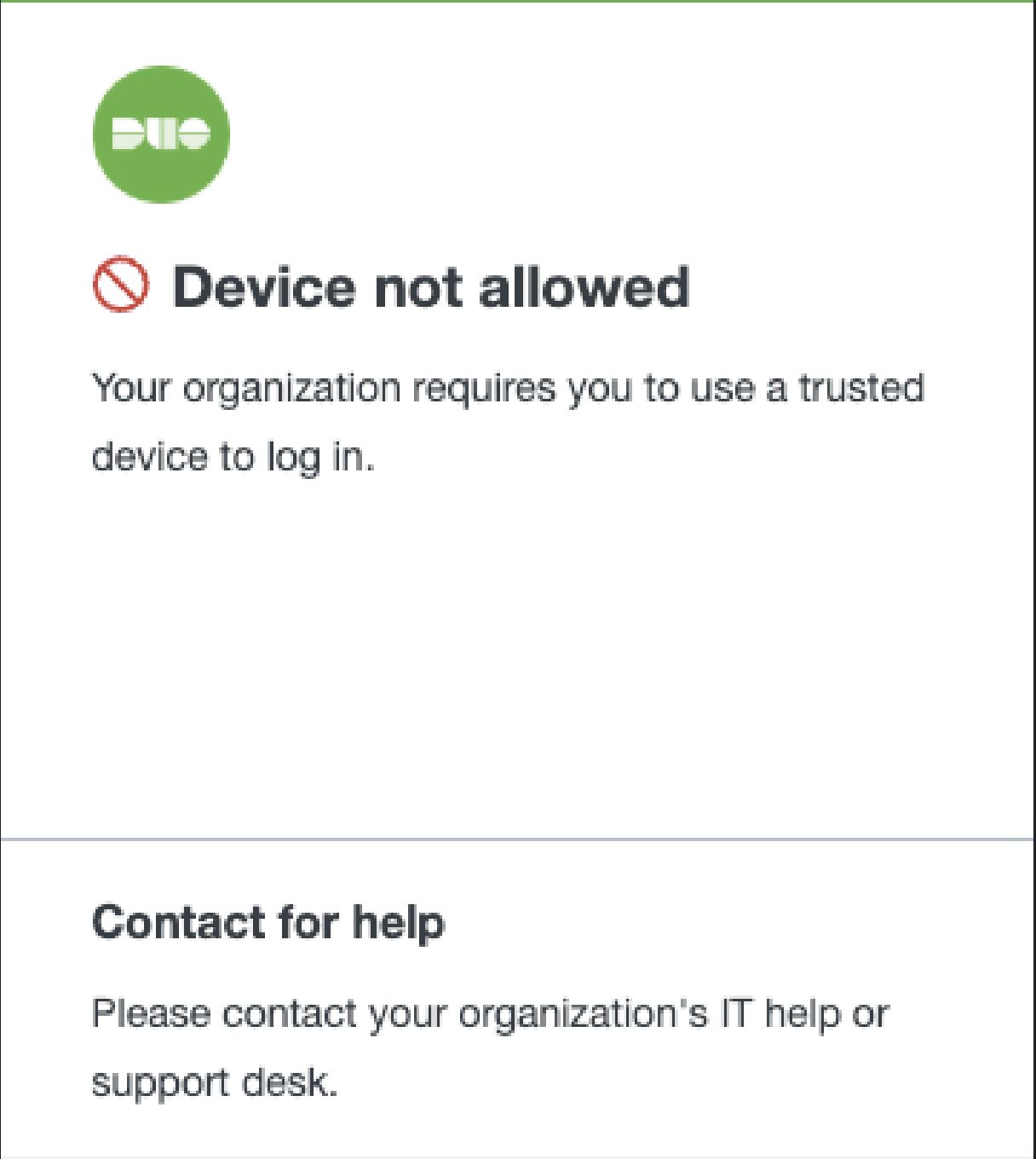Click the green Duo logo
The height and width of the screenshot is (1159, 1036).
(x=161, y=135)
